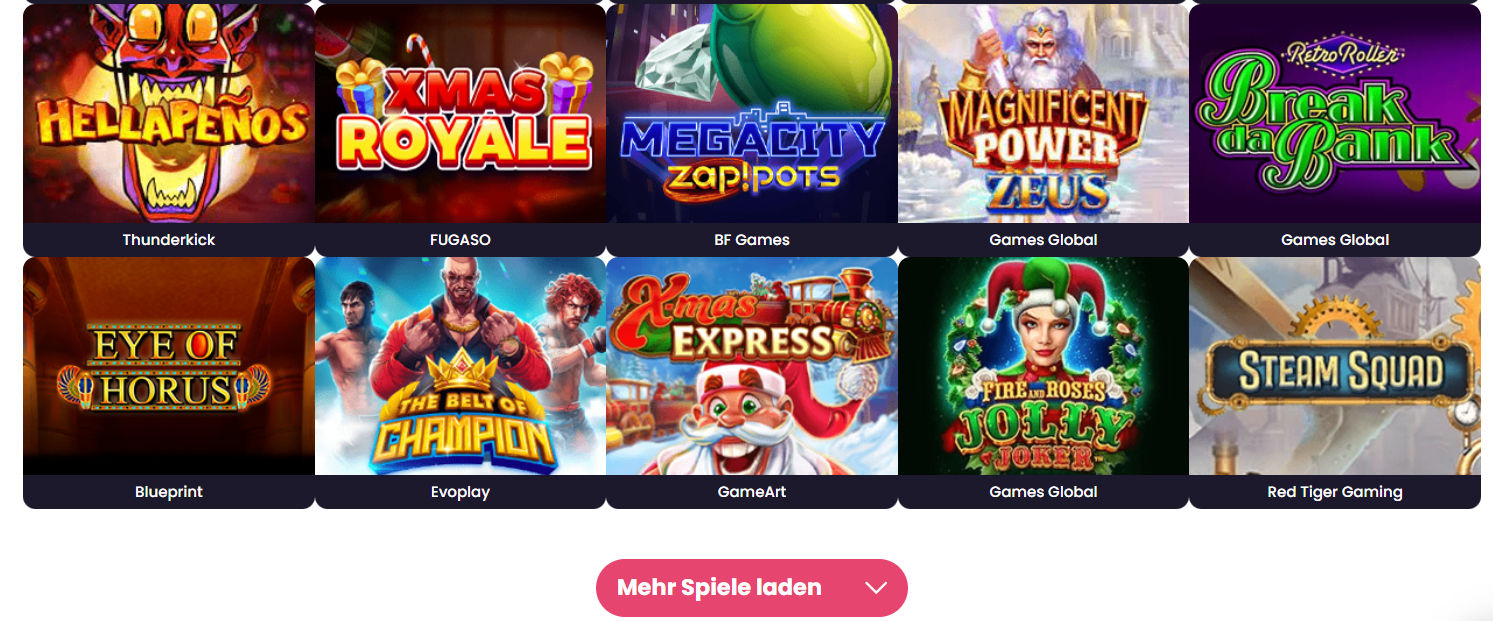Open the Eye of Horus game
This screenshot has width=1493, height=621.
pyautogui.click(x=169, y=366)
